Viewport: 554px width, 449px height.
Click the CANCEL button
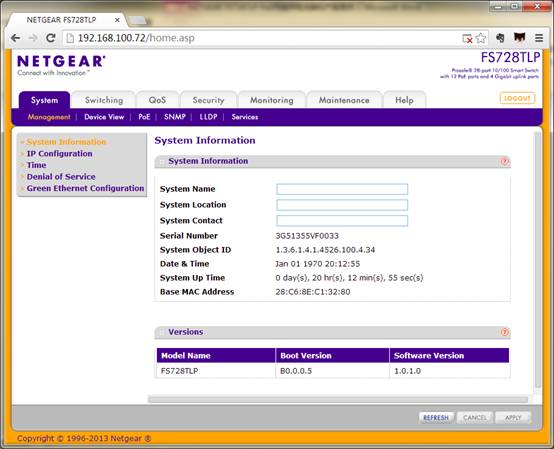(x=475, y=418)
